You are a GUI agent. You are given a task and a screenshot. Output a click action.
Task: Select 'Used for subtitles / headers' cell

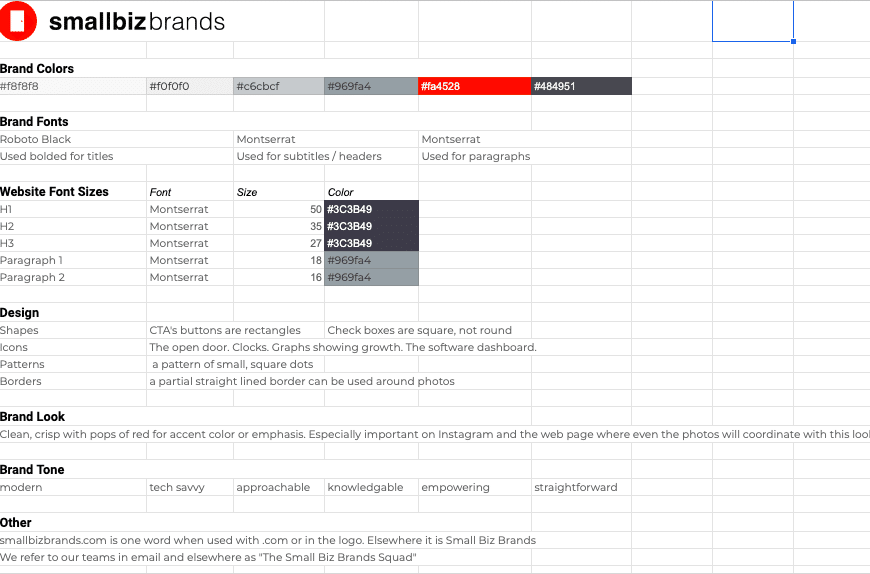pos(309,156)
